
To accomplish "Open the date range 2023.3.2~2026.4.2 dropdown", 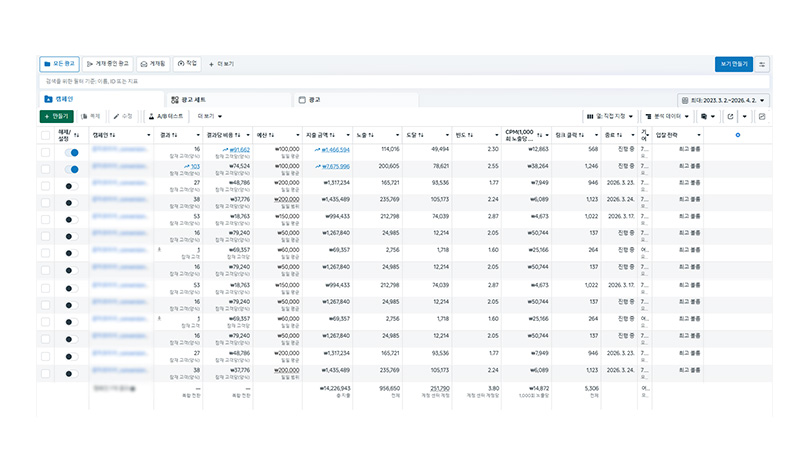I will pyautogui.click(x=723, y=100).
